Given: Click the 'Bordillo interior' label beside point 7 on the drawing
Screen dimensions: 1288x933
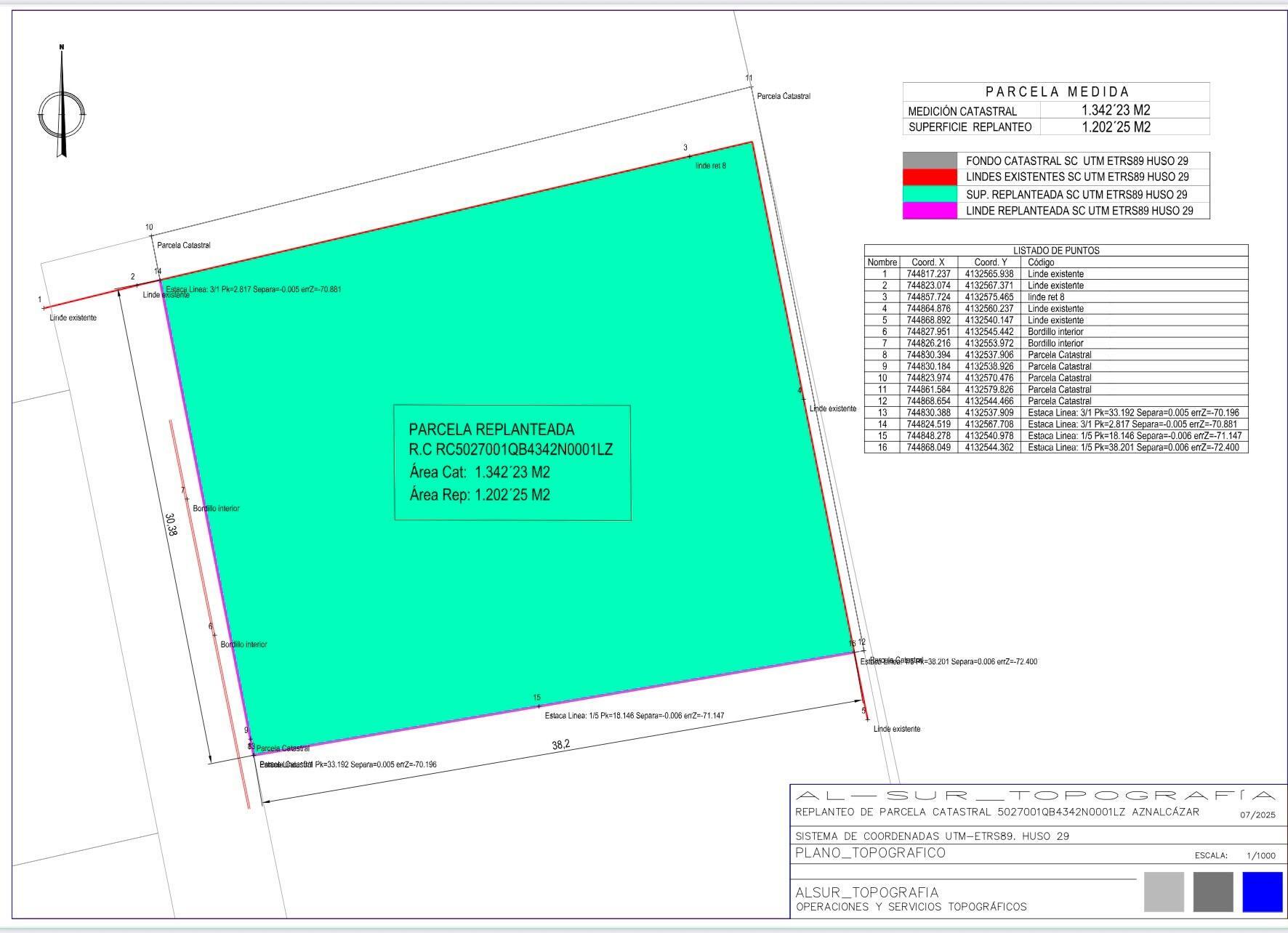Looking at the screenshot, I should point(216,509).
